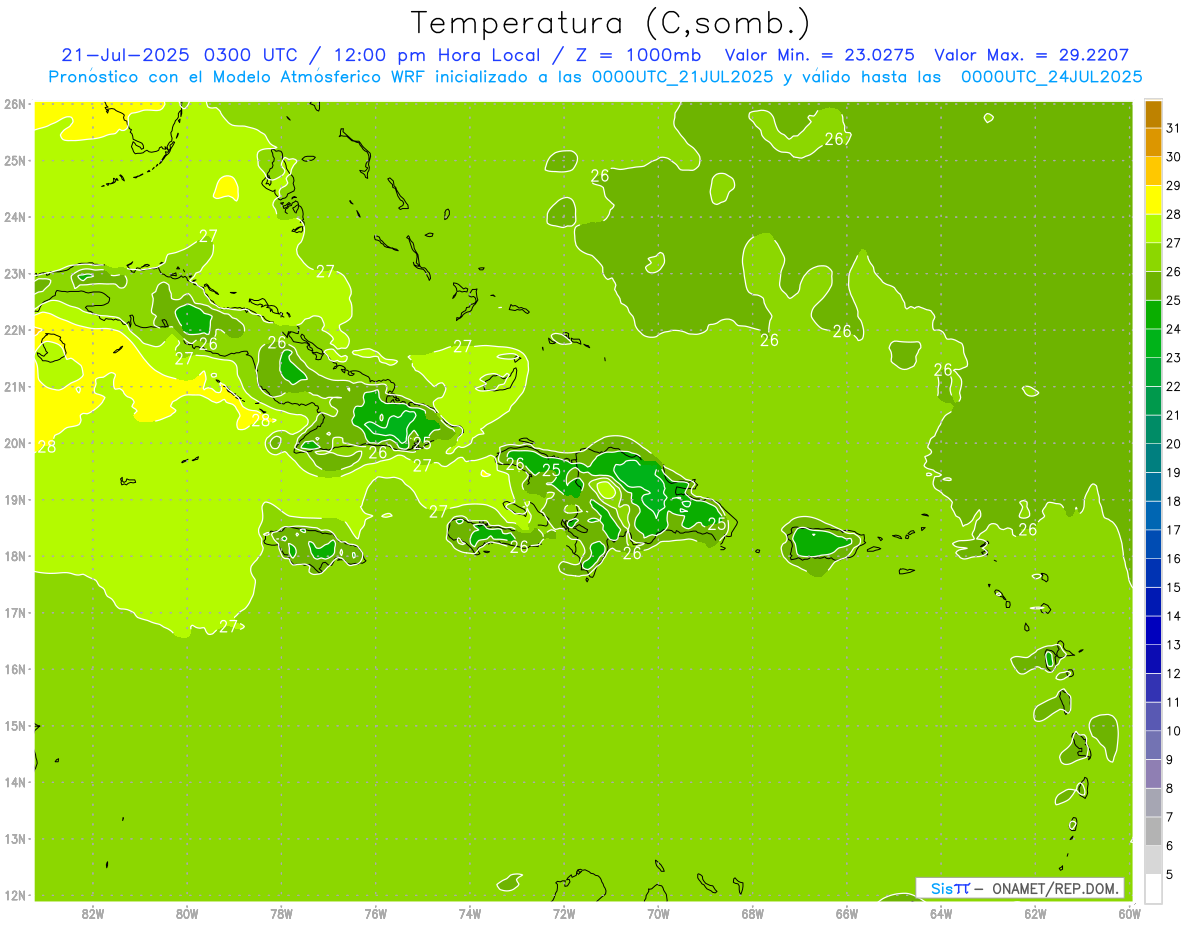Click the '267' contour label on map
This screenshot has height=927, width=1200.
838,139
